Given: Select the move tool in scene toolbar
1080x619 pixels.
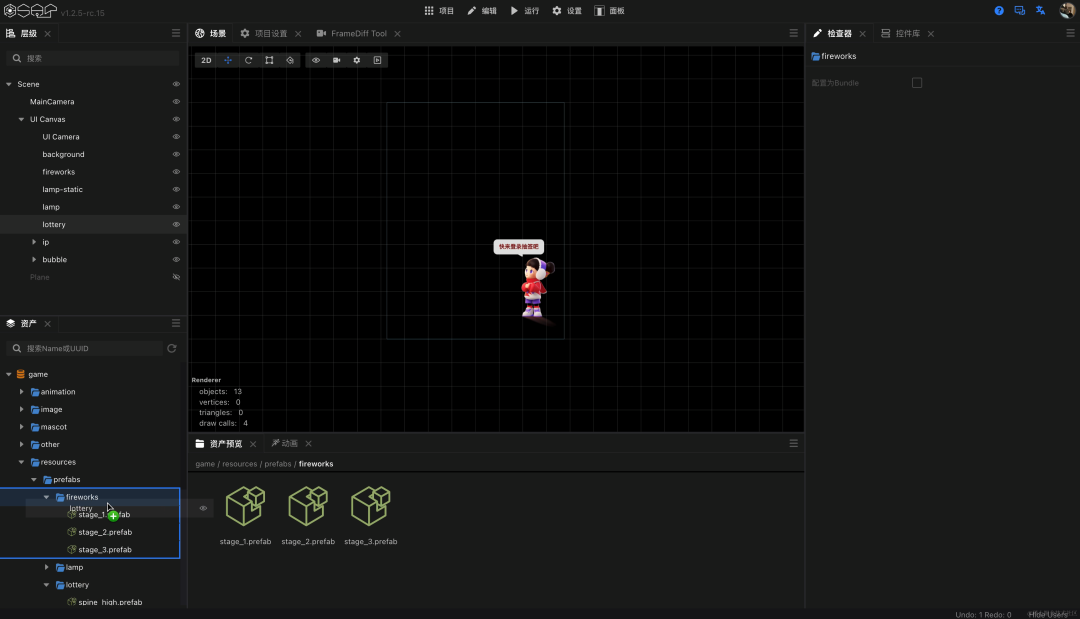Looking at the screenshot, I should 228,61.
